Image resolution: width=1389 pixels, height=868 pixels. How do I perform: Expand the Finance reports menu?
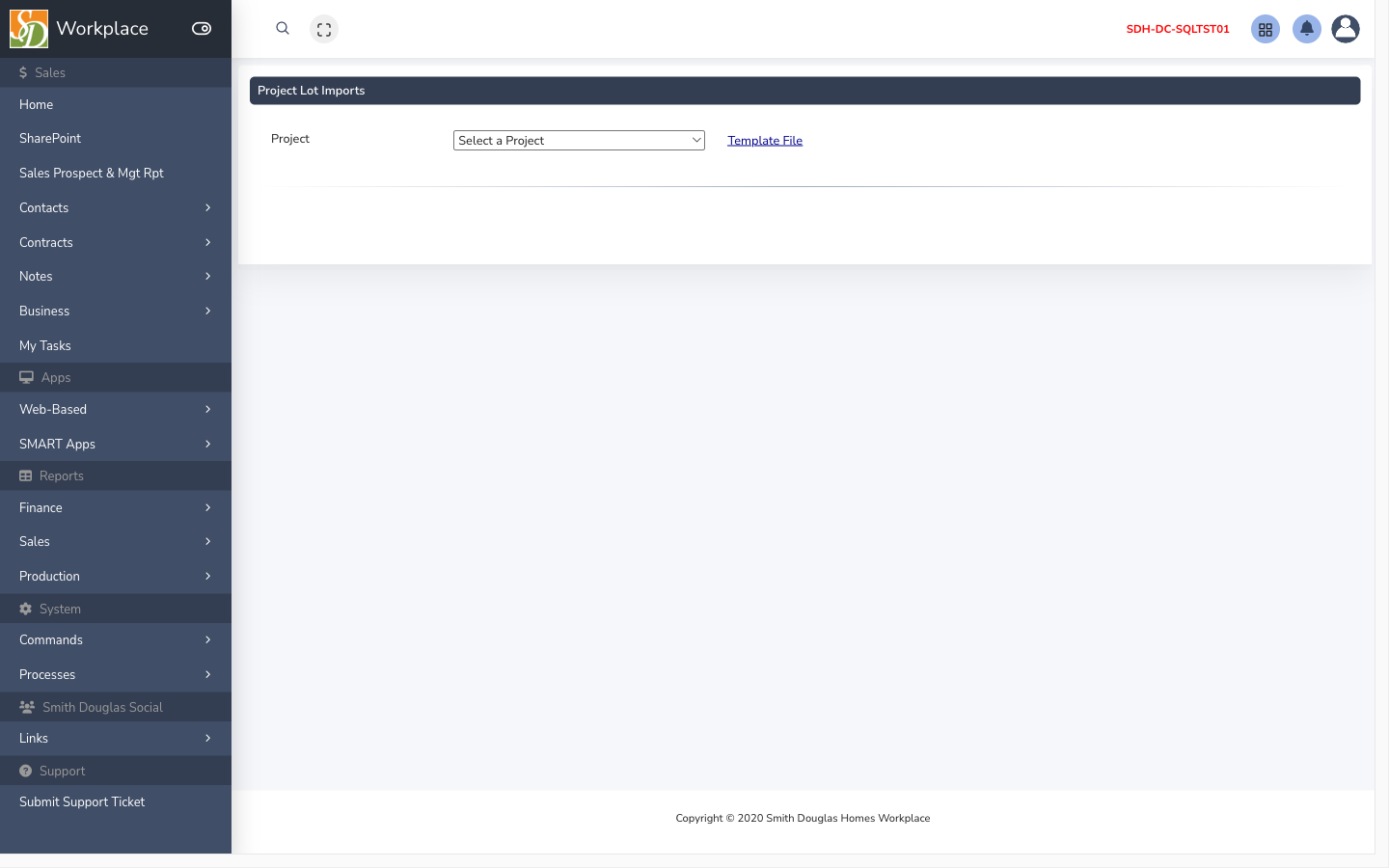(x=116, y=507)
